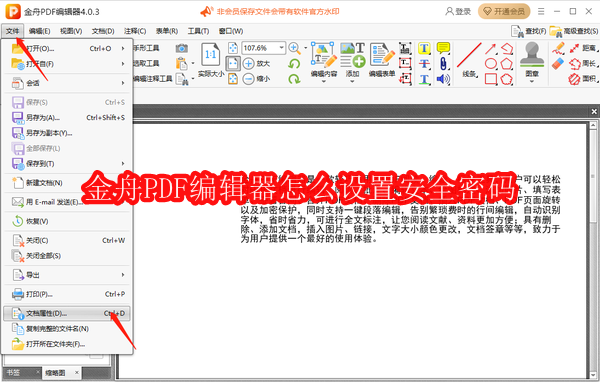
Task: Select the fit page icon above fit width
Action: click(x=233, y=48)
